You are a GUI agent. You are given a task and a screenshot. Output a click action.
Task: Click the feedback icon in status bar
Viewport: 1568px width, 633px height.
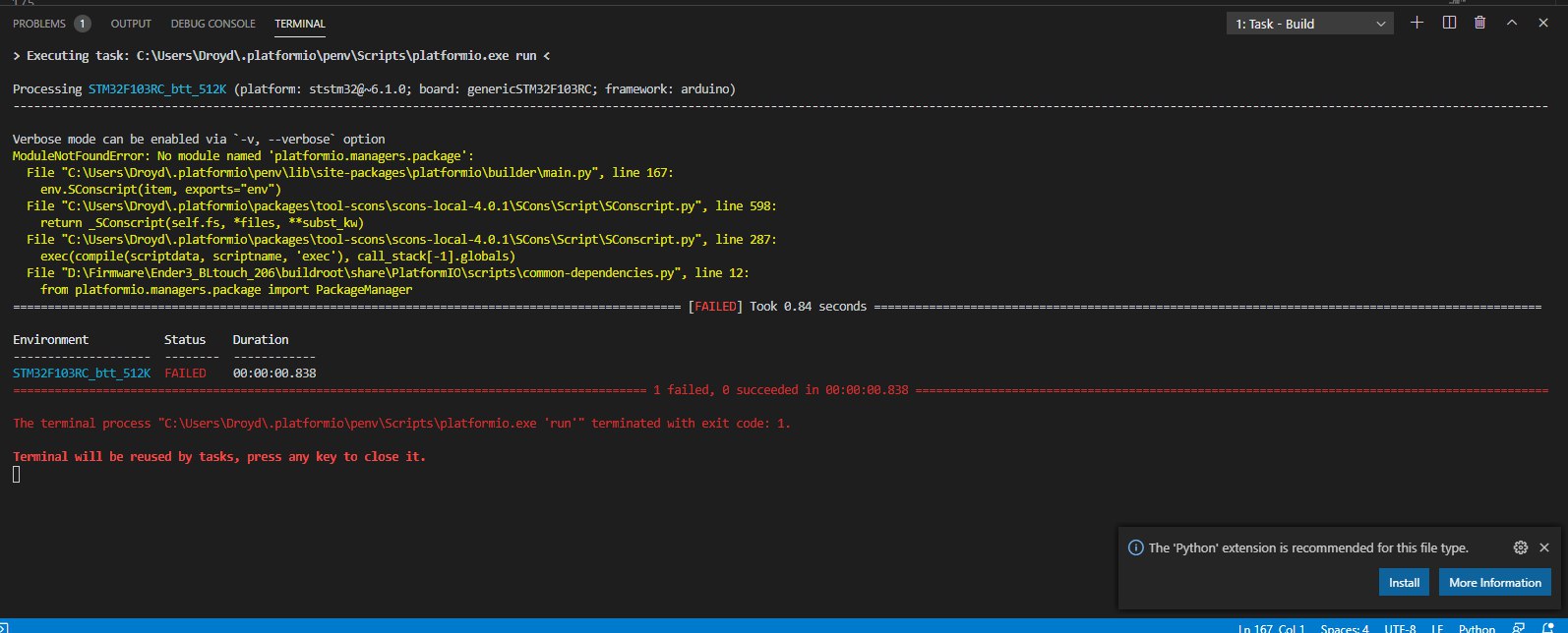1520,627
